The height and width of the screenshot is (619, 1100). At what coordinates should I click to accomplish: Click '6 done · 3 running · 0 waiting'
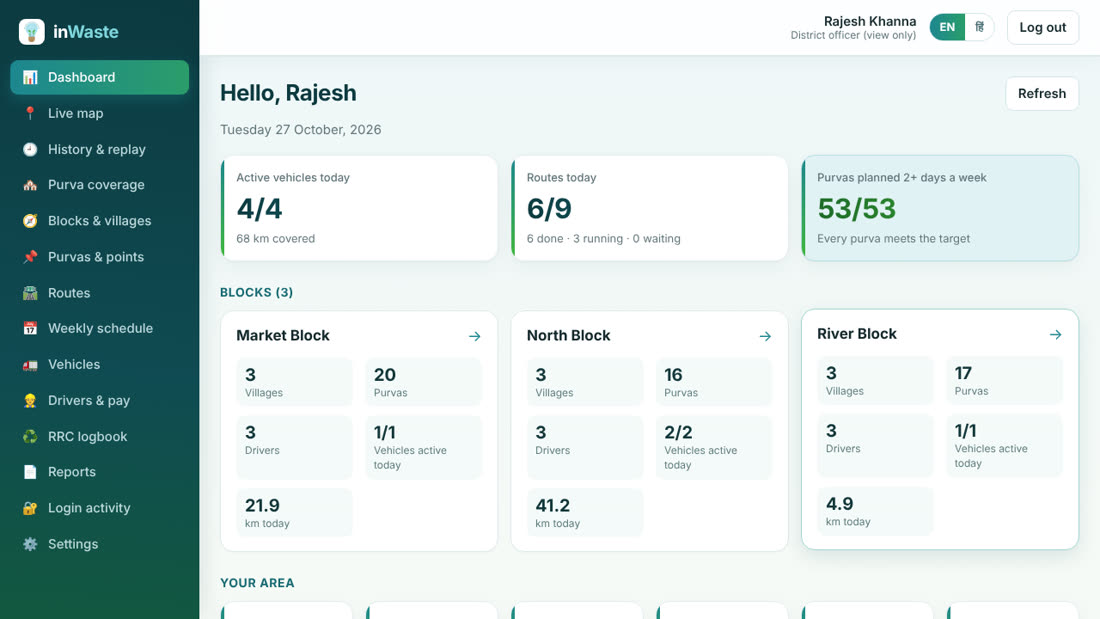tap(603, 239)
